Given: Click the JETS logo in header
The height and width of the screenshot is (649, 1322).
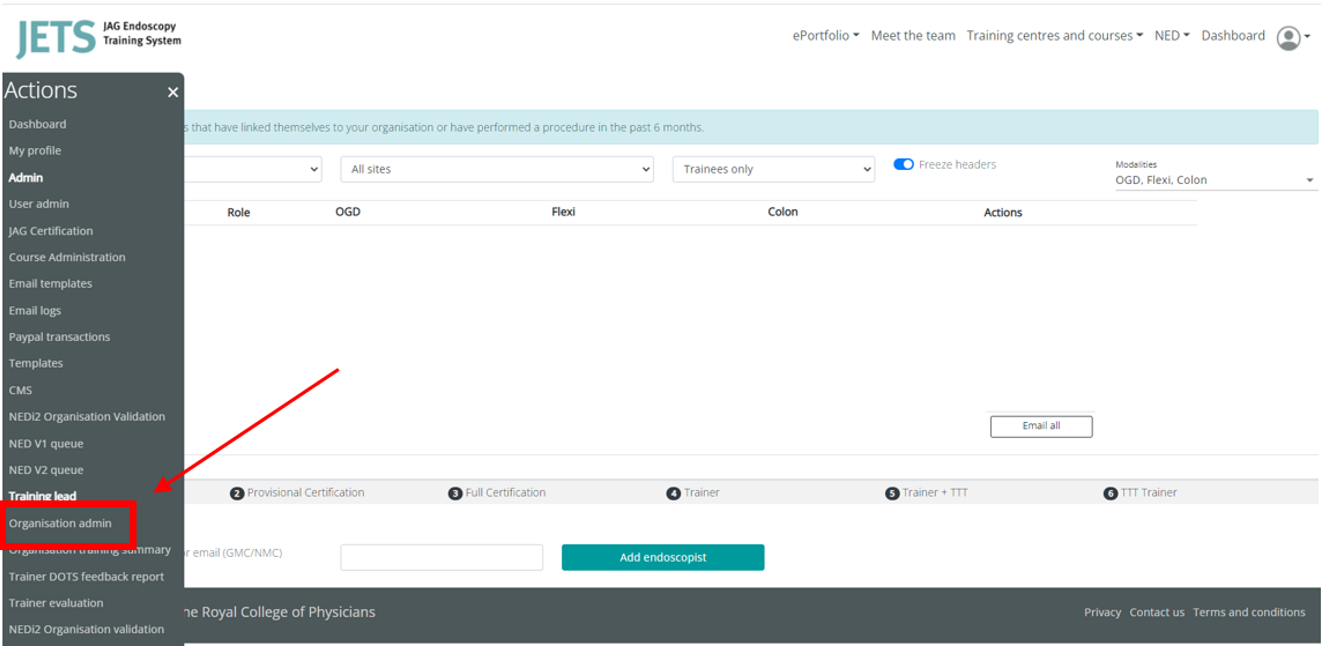Looking at the screenshot, I should 98,37.
